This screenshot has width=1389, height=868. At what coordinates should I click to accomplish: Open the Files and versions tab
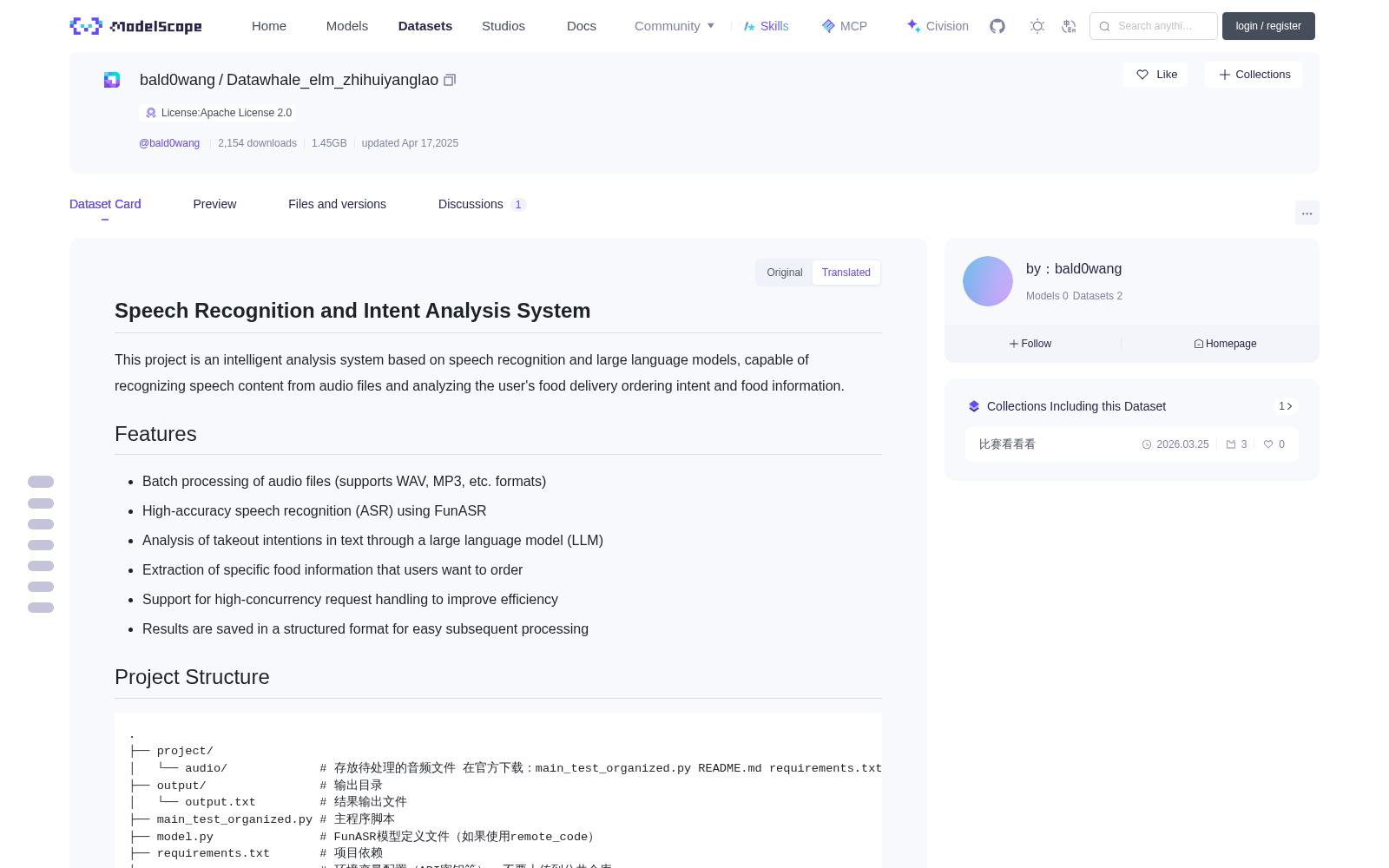337,204
